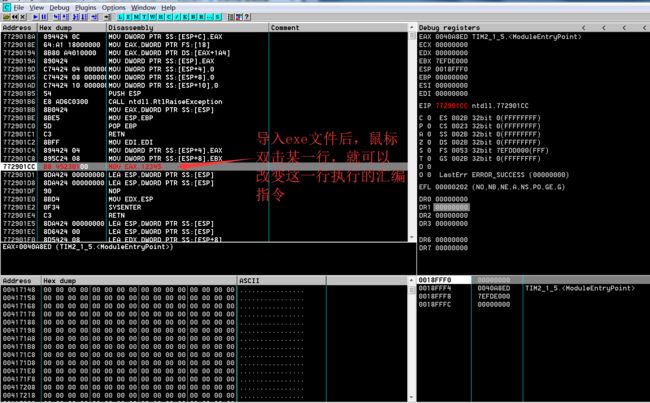650x403 pixels.
Task: Click the OllyDbg CPU window system icon
Action: coord(6,7)
